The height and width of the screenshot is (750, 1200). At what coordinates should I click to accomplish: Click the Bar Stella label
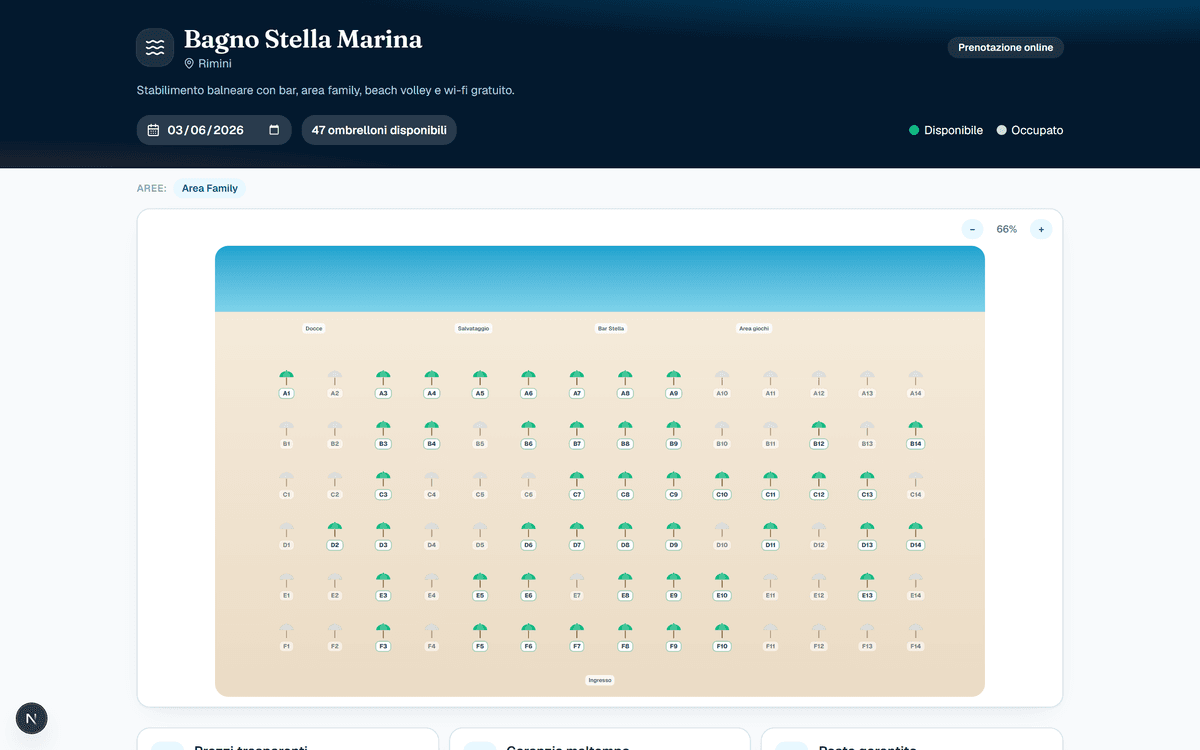click(610, 328)
